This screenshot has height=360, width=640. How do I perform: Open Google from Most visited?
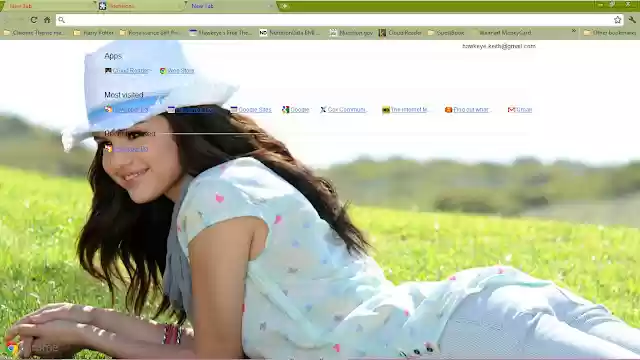pyautogui.click(x=296, y=110)
